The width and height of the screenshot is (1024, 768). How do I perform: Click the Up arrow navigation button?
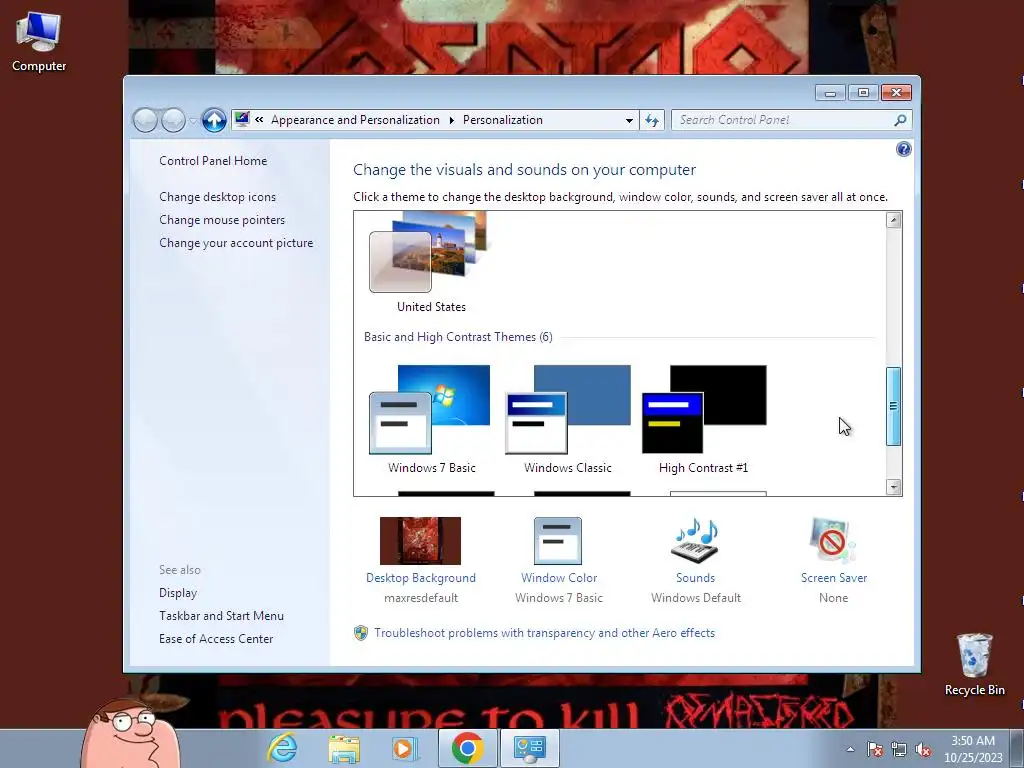(x=214, y=120)
